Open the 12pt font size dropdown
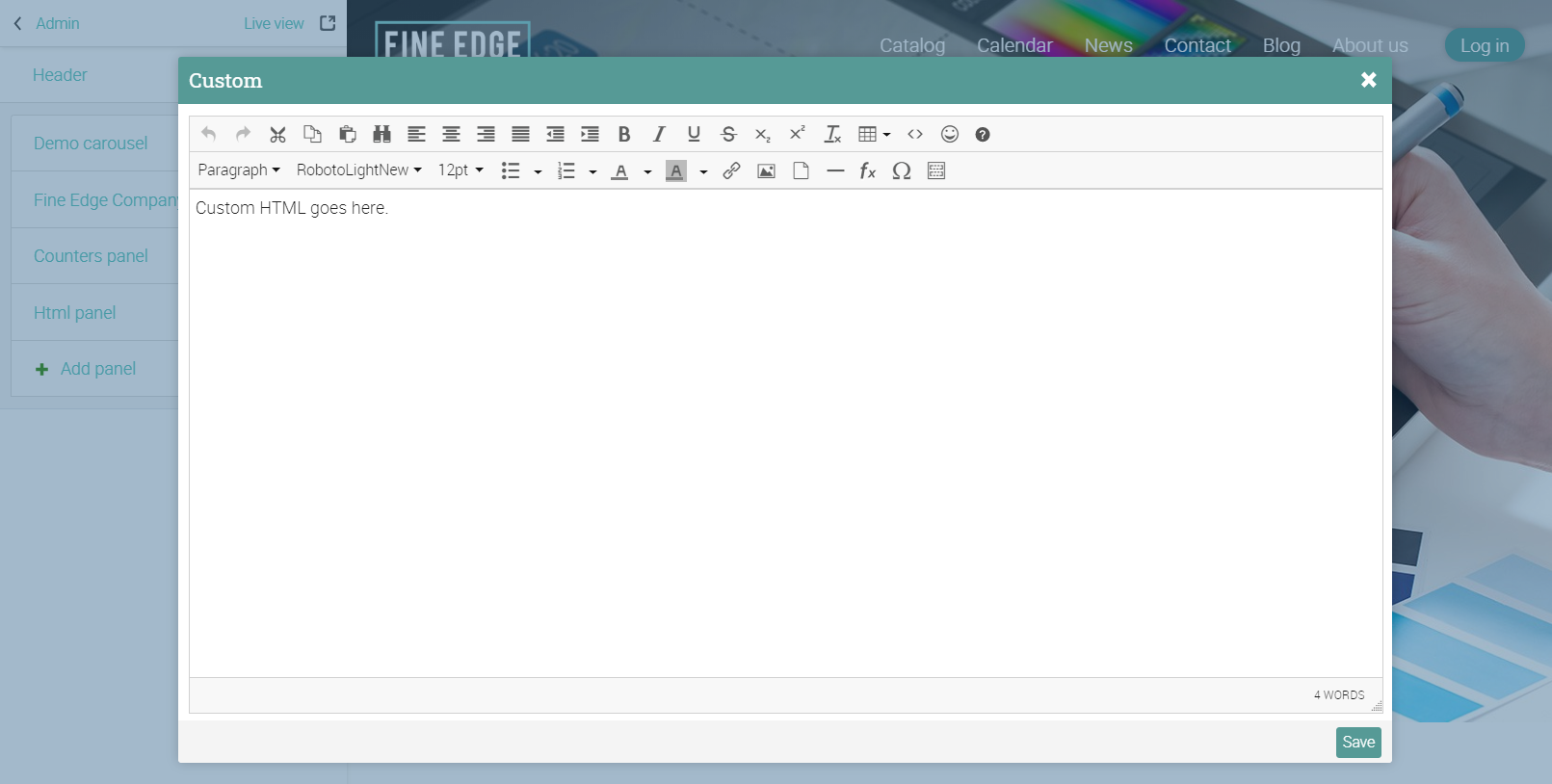 tap(460, 170)
